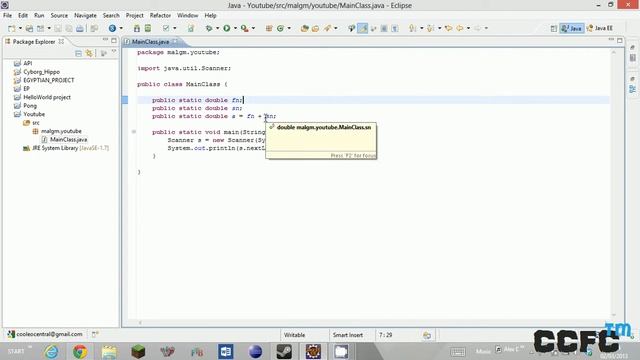640x360 pixels.
Task: Click the blue Skype-style toolbar icon
Action: click(x=112, y=28)
